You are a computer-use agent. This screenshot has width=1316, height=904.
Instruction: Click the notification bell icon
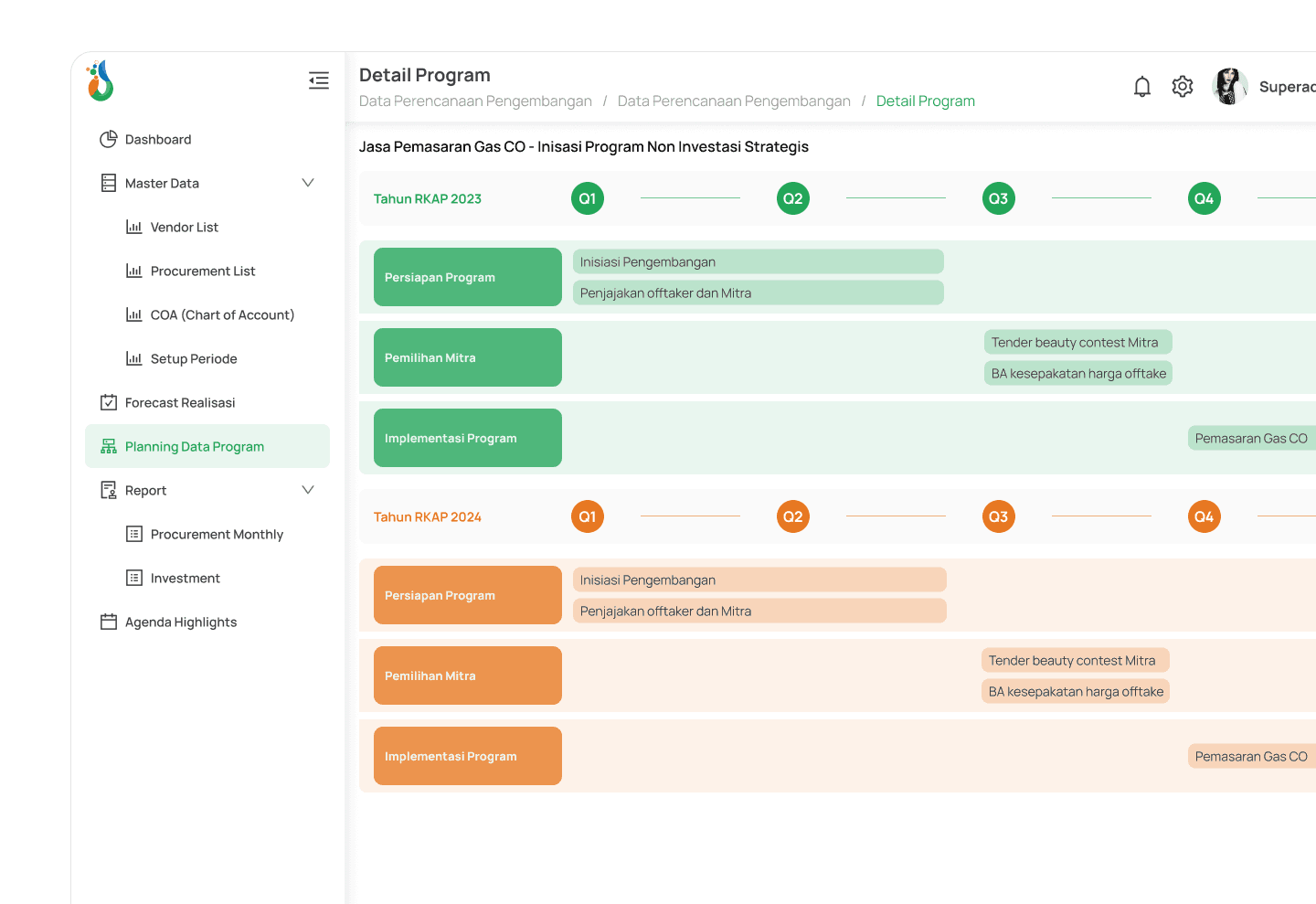pyautogui.click(x=1141, y=85)
